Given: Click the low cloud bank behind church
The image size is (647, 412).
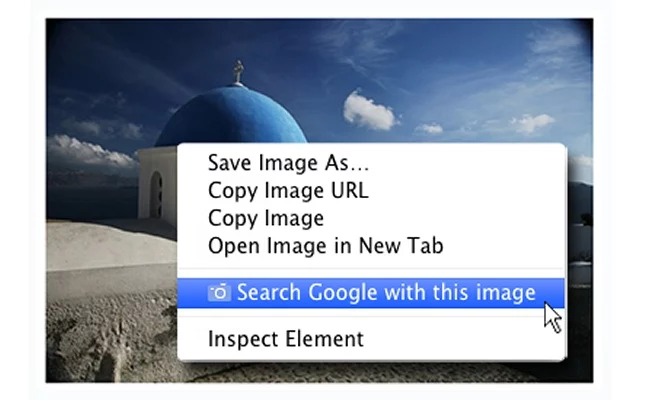Looking at the screenshot, I should click(89, 151).
